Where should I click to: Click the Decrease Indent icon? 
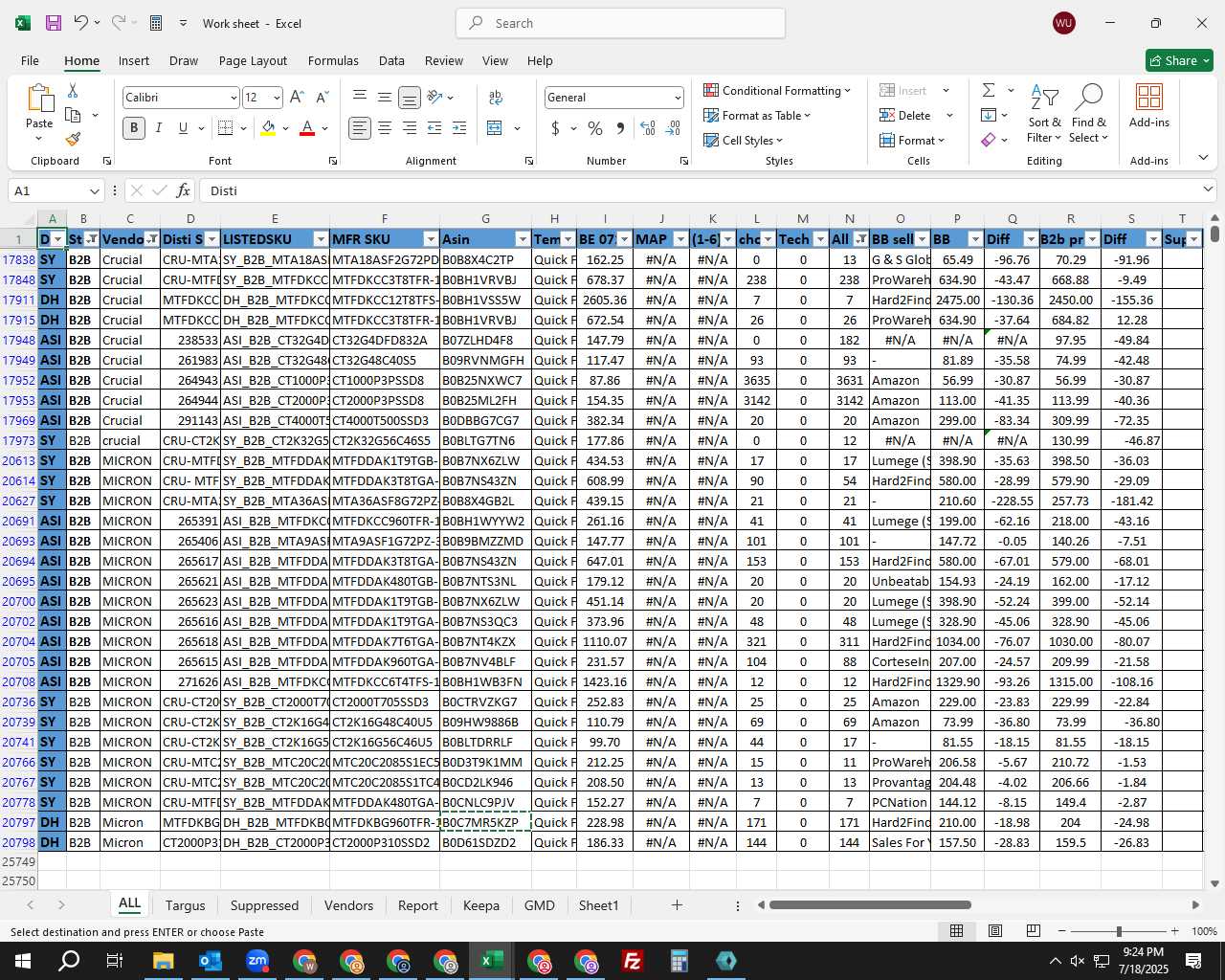pos(434,128)
